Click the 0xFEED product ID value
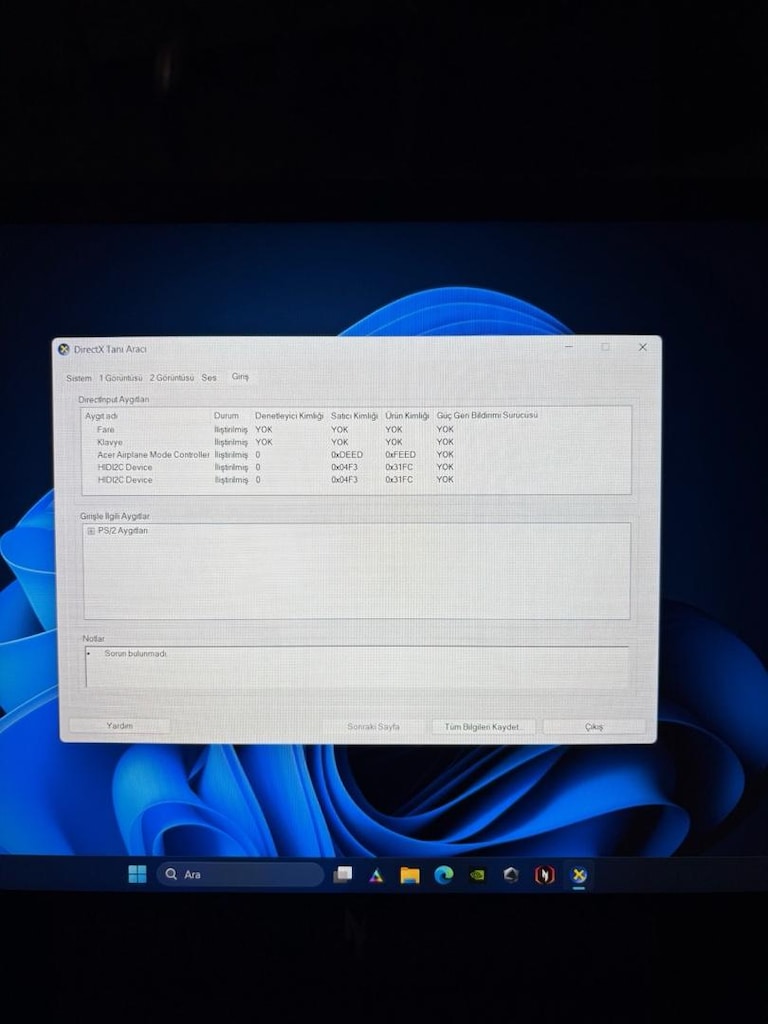The width and height of the screenshot is (768, 1024). click(x=400, y=455)
